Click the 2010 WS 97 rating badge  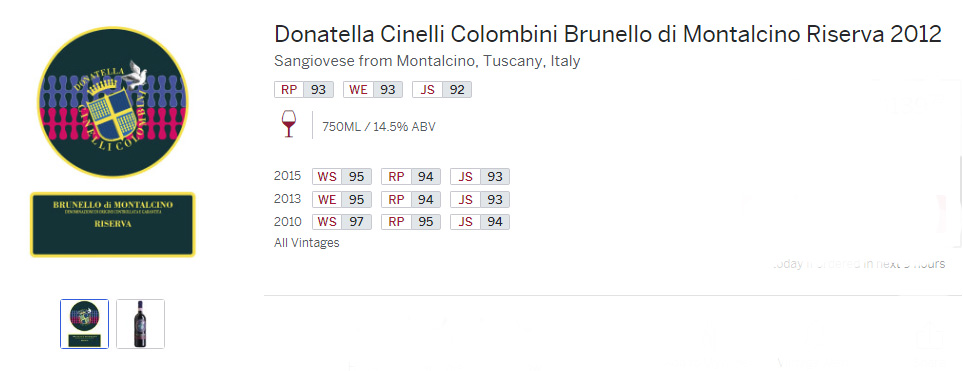(x=342, y=222)
